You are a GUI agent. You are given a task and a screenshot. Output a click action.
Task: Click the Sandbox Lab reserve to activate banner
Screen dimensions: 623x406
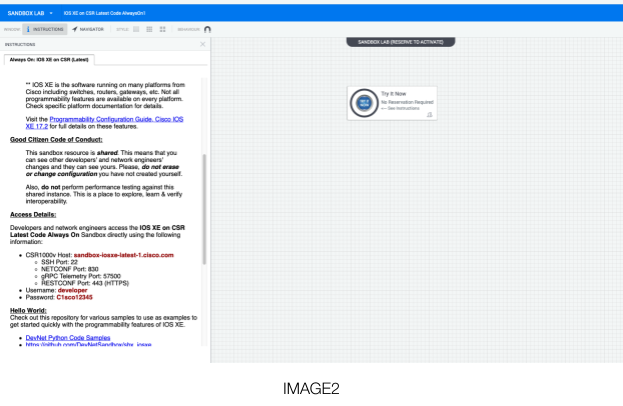pyautogui.click(x=400, y=42)
